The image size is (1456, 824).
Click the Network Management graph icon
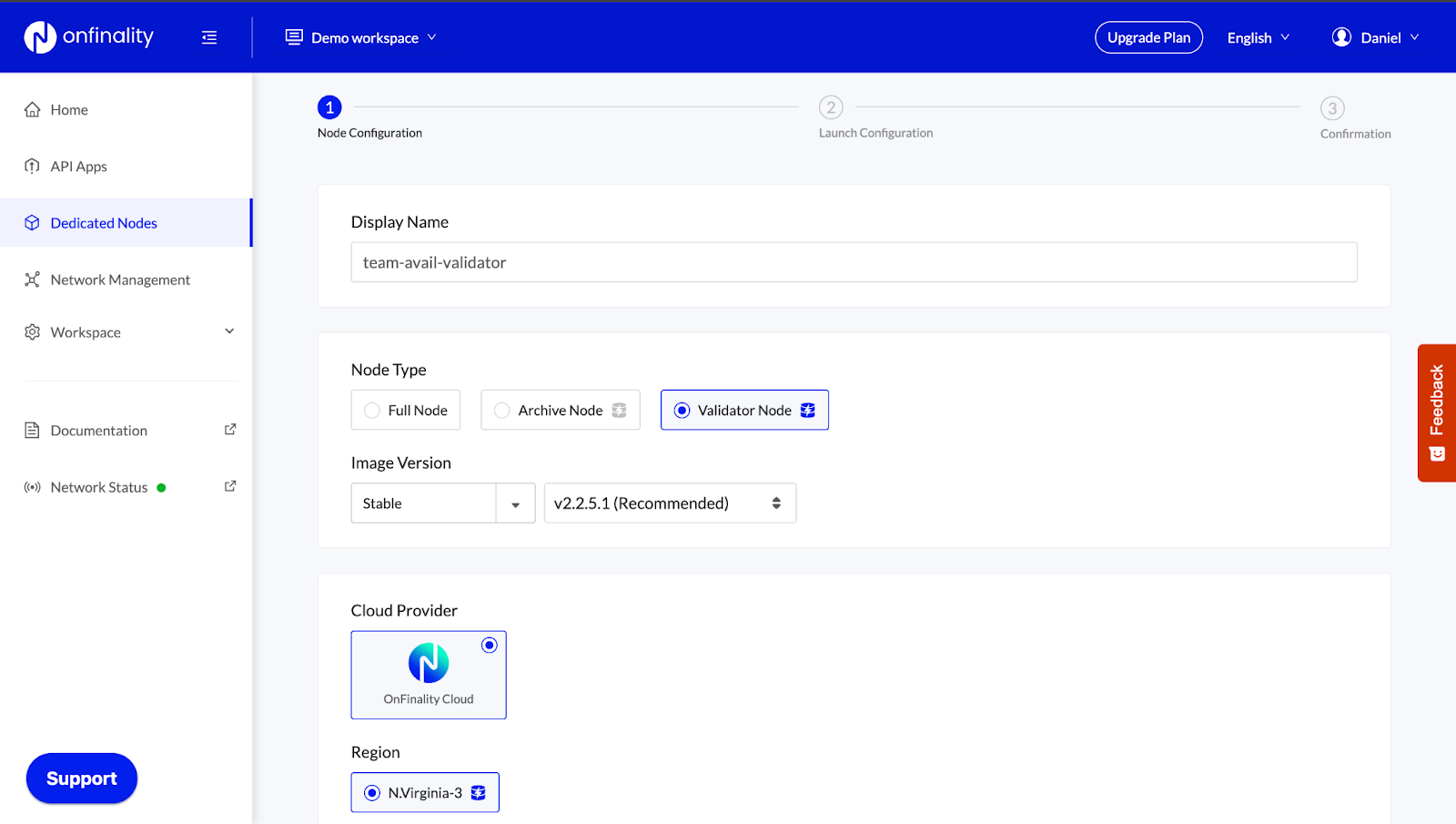[x=33, y=280]
